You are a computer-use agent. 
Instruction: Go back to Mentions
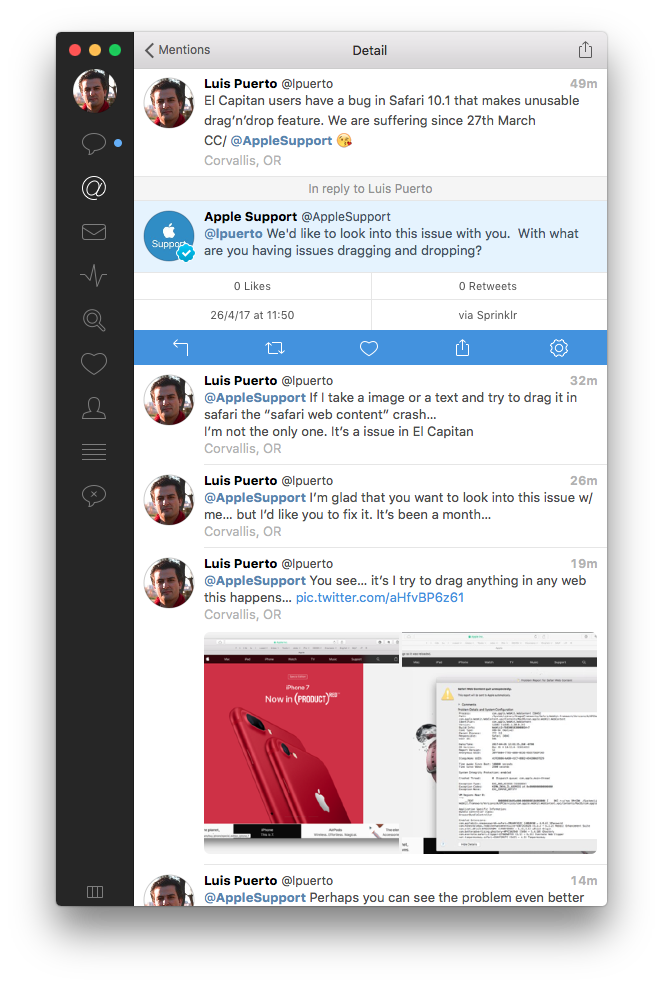point(177,50)
